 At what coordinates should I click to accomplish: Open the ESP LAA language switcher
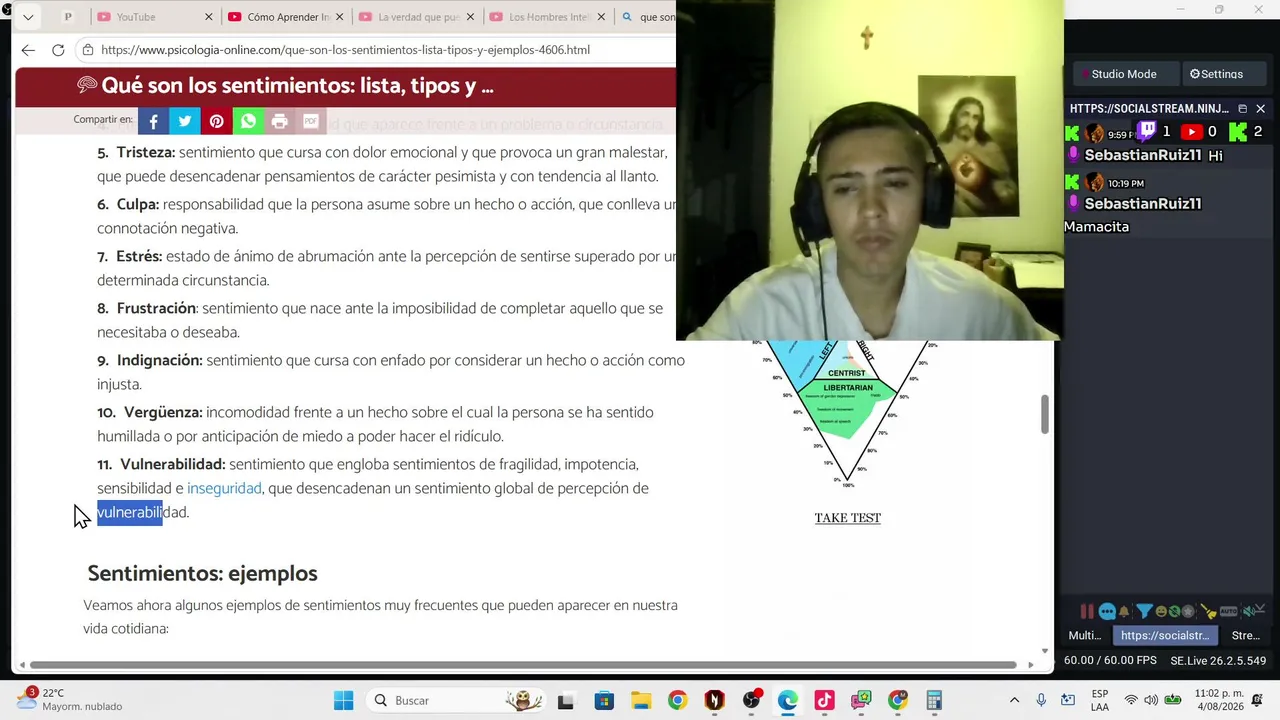point(1100,700)
